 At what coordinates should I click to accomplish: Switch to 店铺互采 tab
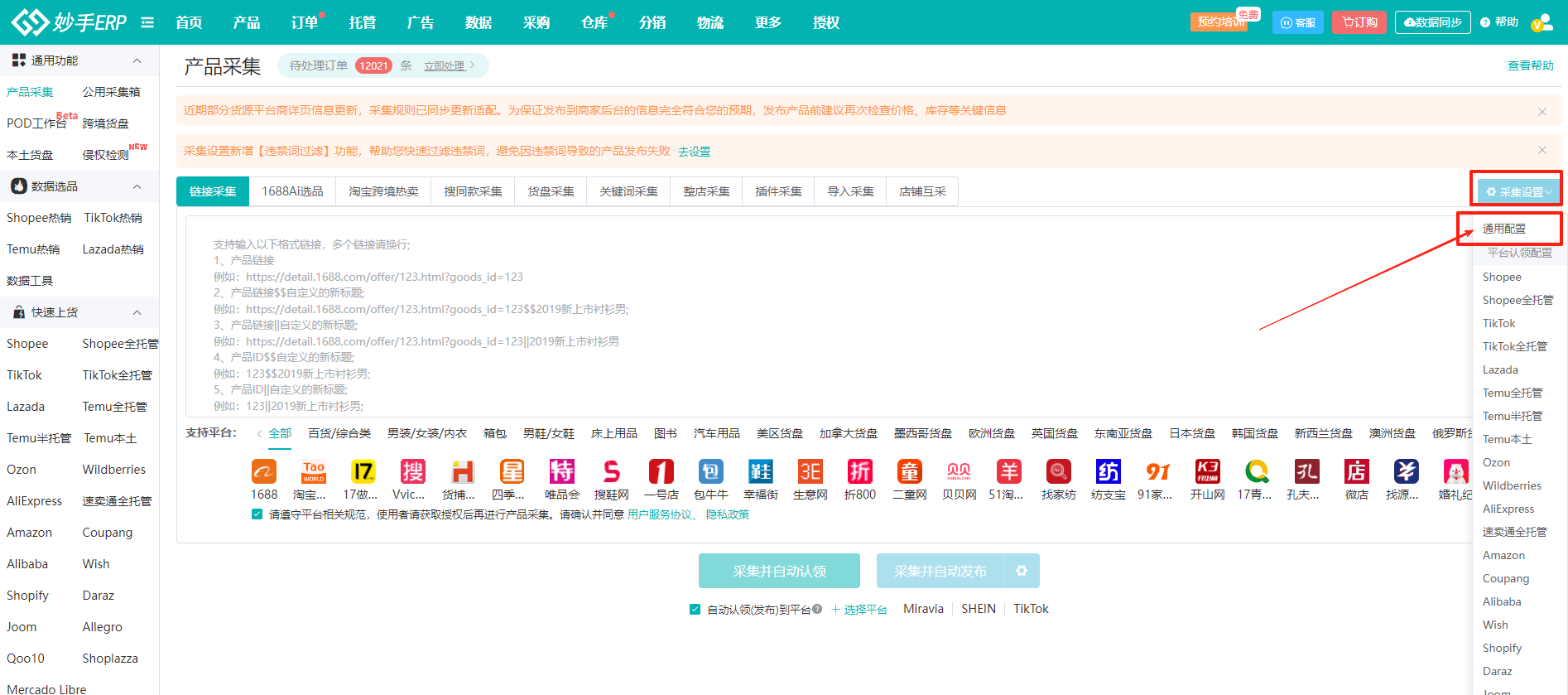[922, 191]
